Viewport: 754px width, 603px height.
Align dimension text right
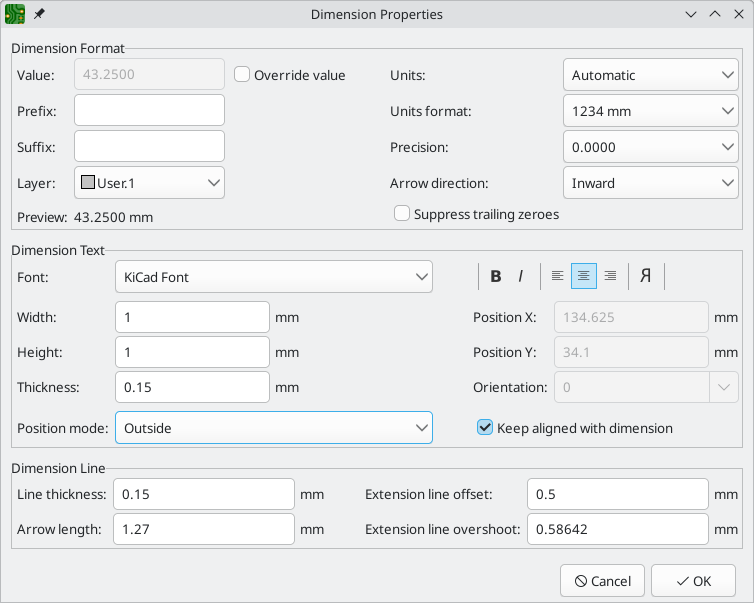click(x=610, y=276)
